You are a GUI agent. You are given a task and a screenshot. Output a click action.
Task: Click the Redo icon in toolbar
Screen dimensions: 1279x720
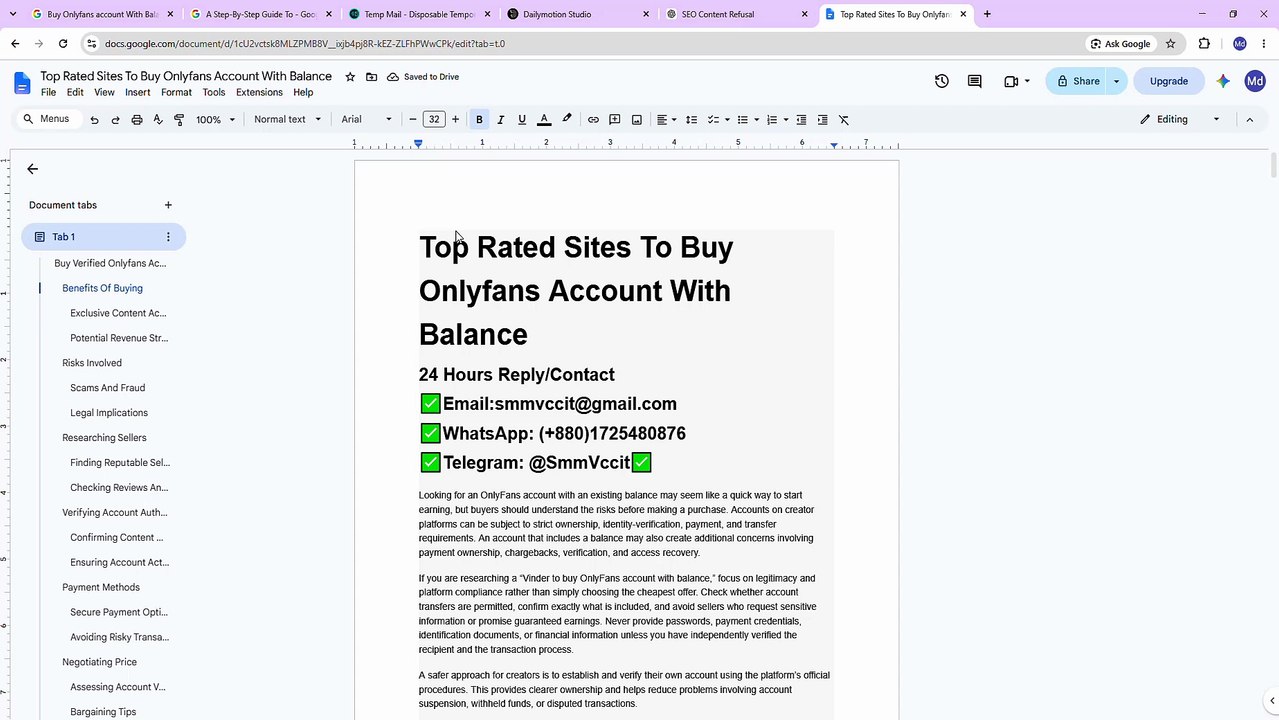[115, 120]
